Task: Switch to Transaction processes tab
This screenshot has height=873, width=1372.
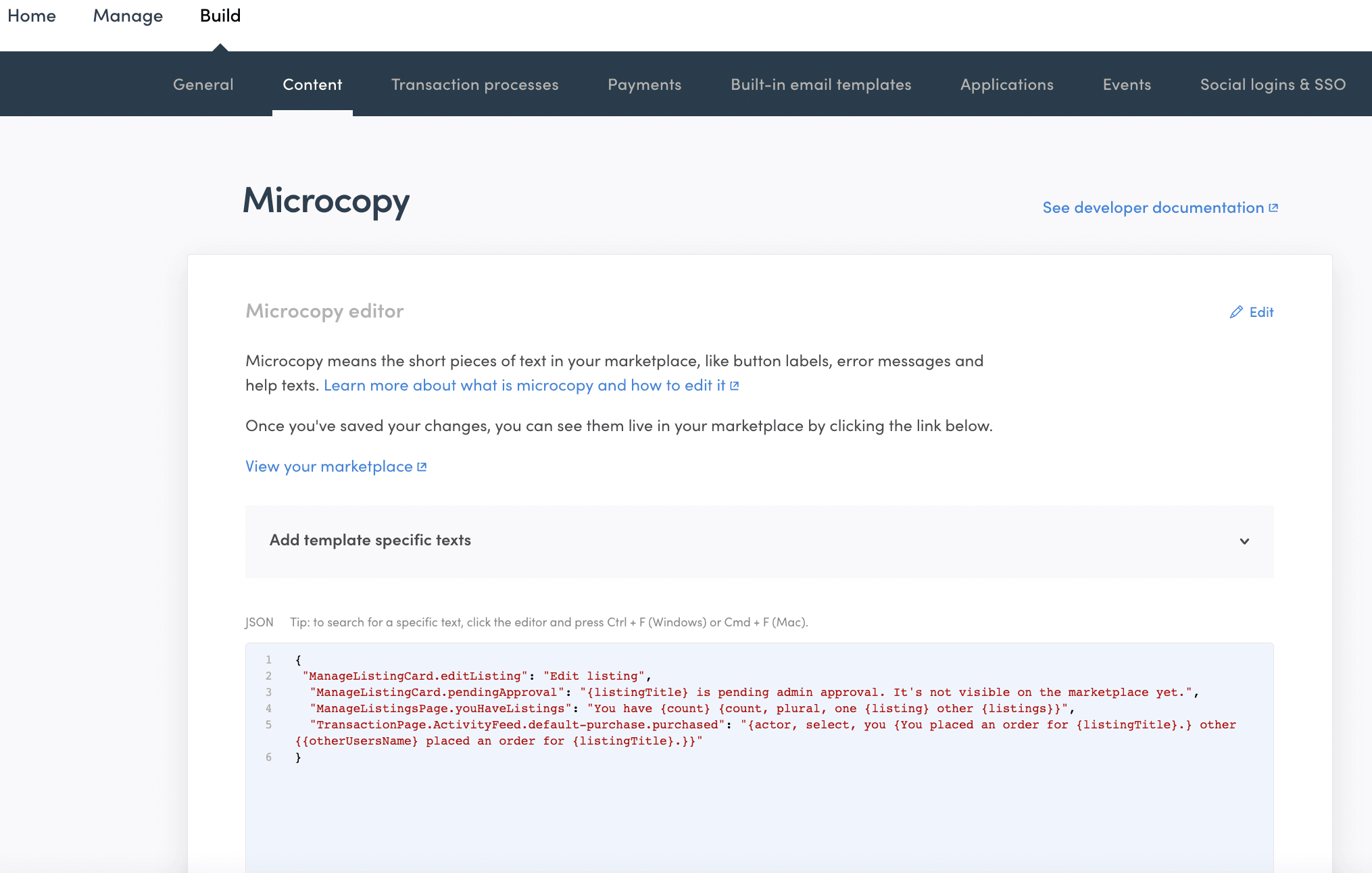Action: tap(474, 84)
